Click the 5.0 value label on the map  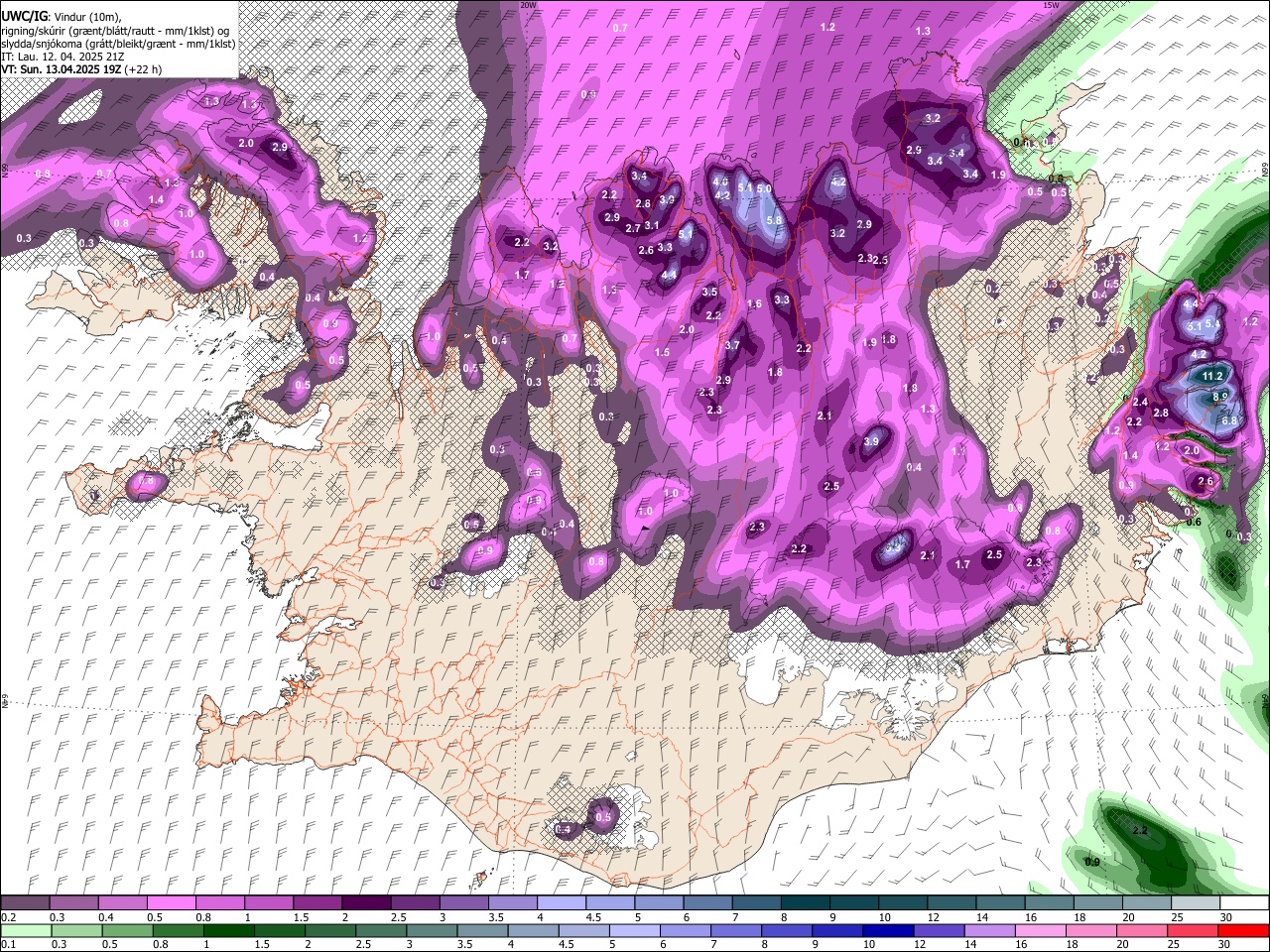click(x=763, y=188)
